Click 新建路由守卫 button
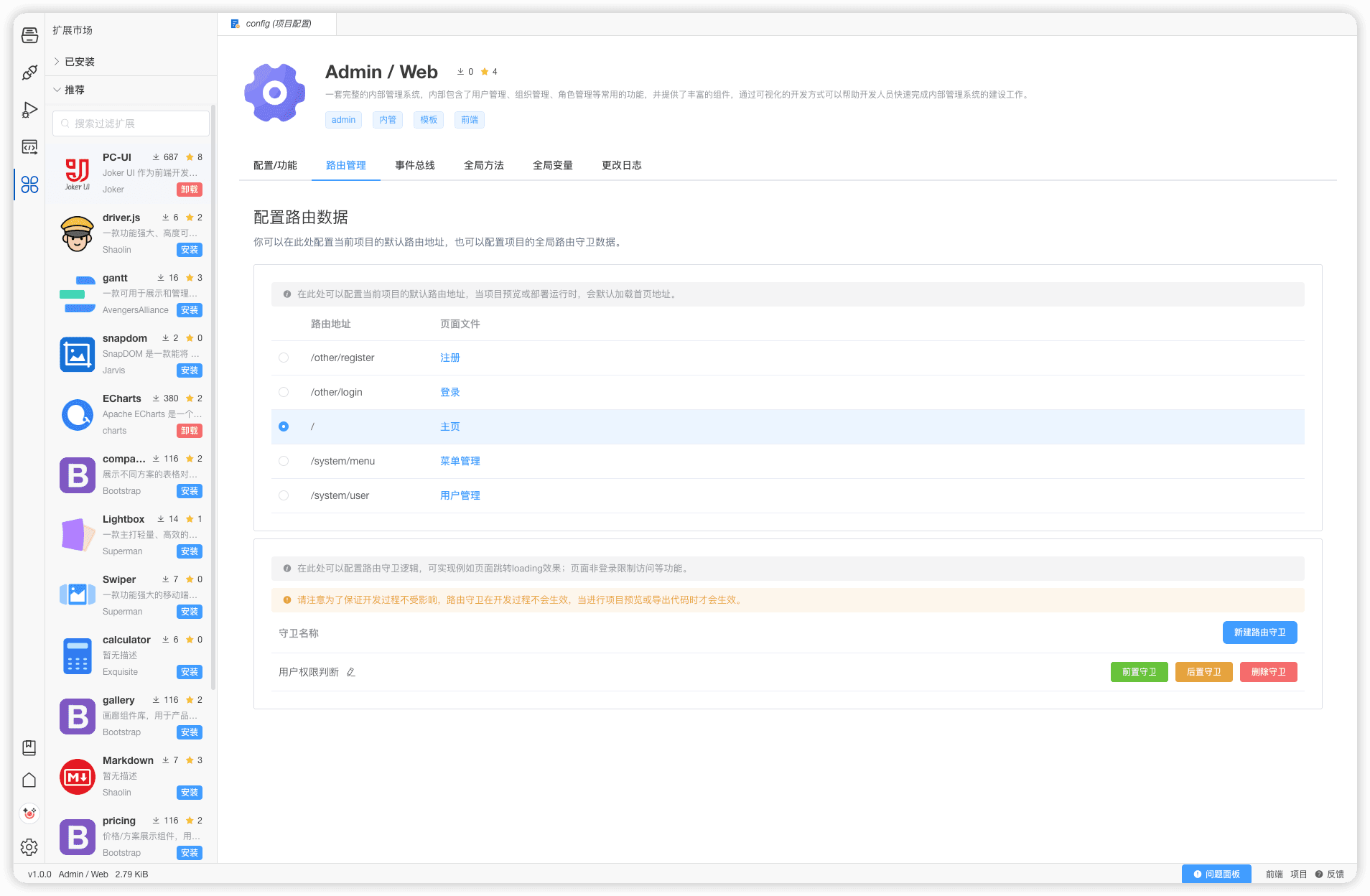 (1259, 633)
